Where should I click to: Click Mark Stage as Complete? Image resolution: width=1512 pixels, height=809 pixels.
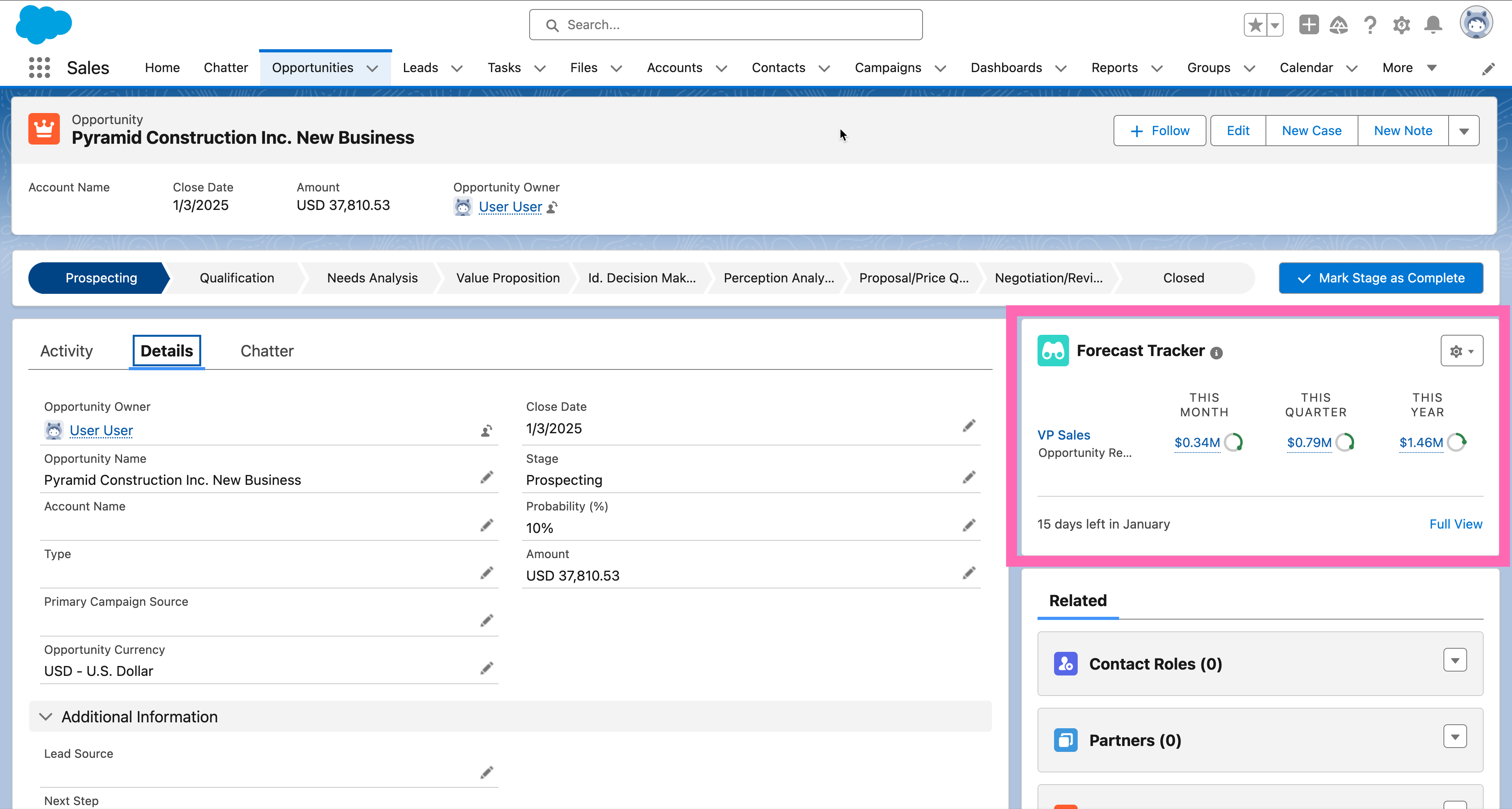point(1380,278)
